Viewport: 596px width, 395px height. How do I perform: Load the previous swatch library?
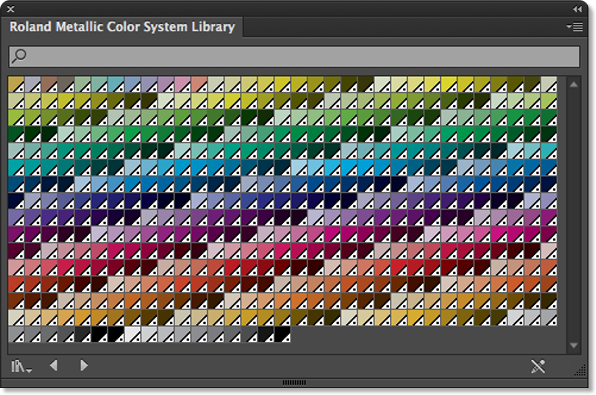54,366
